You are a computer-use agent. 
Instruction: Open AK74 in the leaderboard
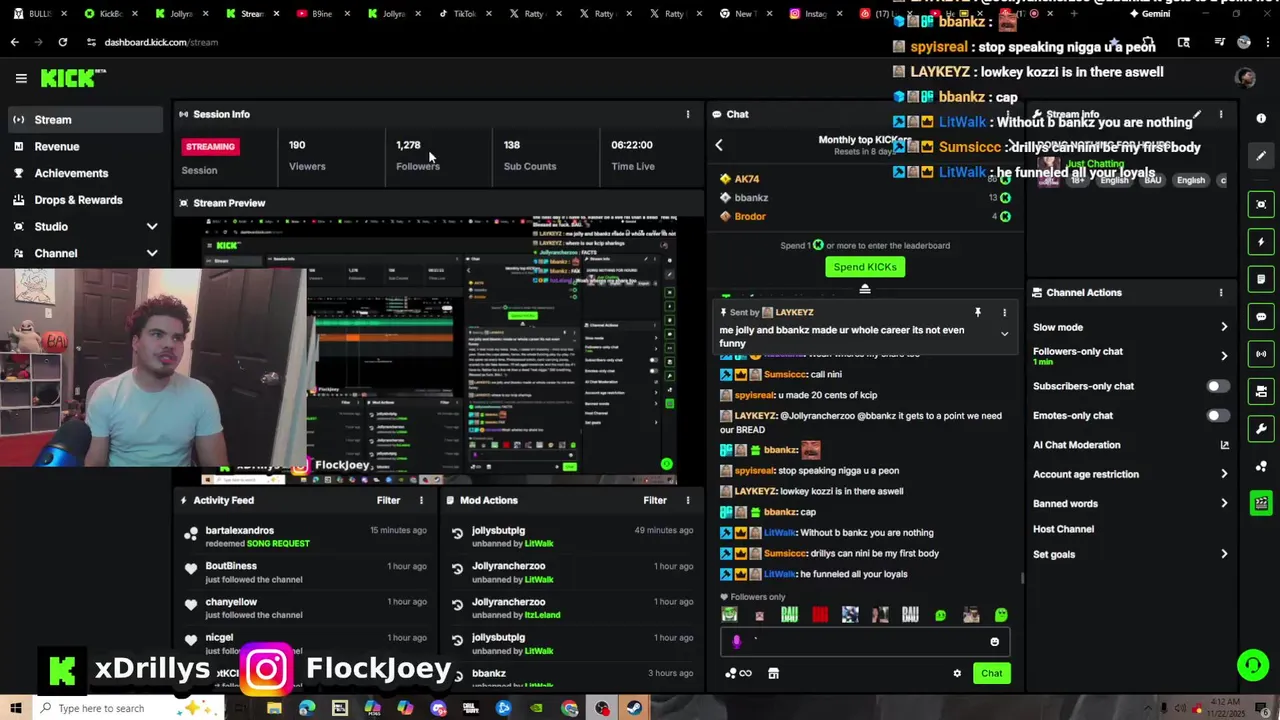click(747, 179)
